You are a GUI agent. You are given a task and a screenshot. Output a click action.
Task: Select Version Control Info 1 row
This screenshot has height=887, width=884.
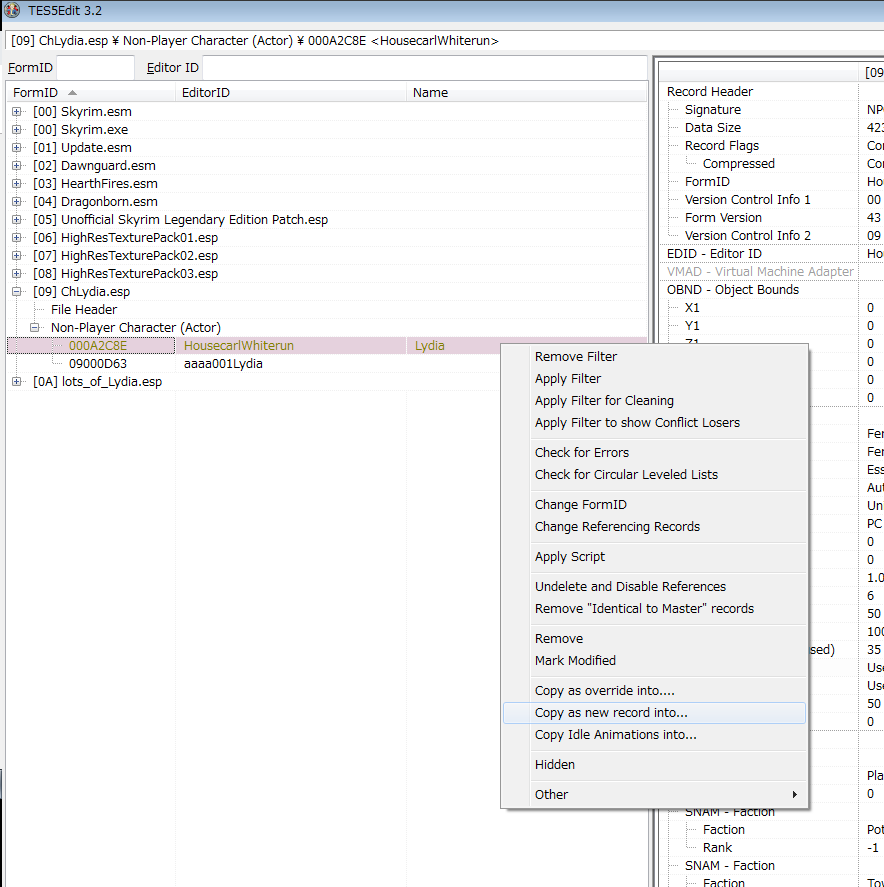pos(758,200)
